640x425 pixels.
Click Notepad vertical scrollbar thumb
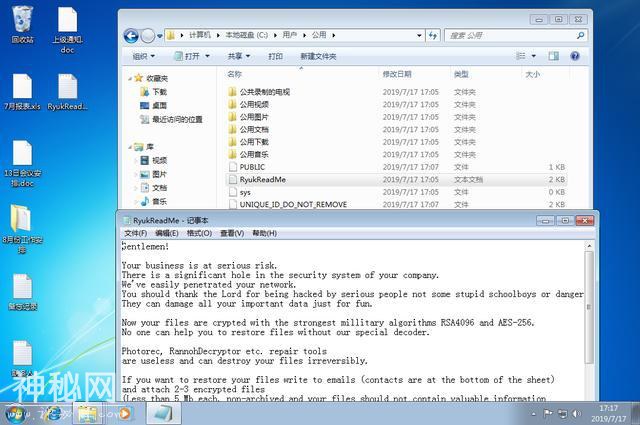589,307
